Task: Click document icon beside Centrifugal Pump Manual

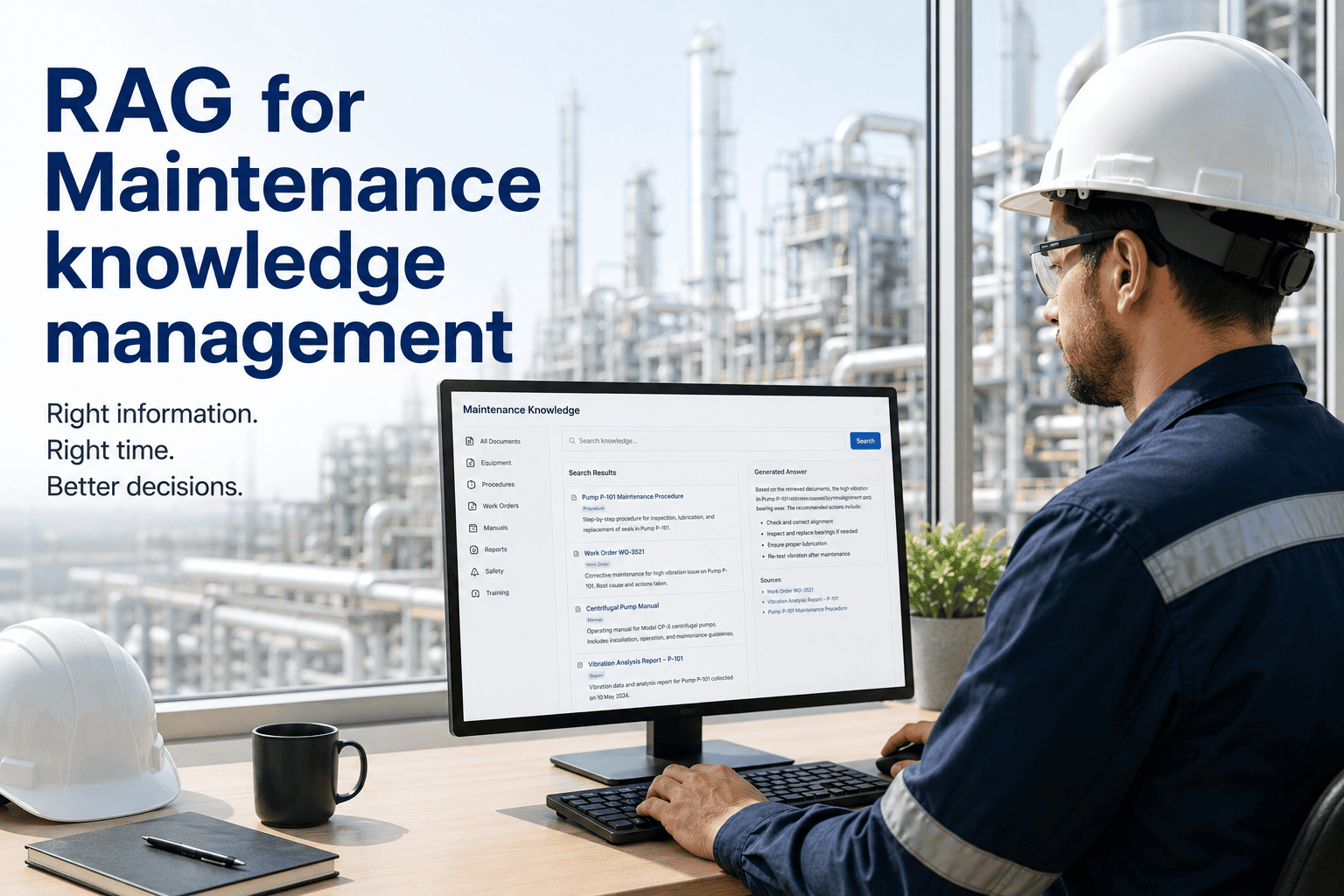Action: click(x=578, y=609)
